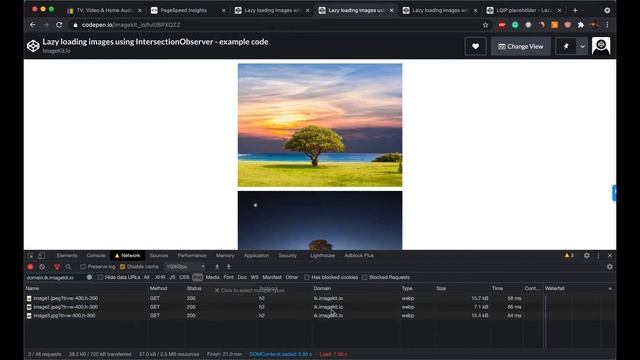This screenshot has width=640, height=360.
Task: Open the Security tab
Action: (x=288, y=256)
